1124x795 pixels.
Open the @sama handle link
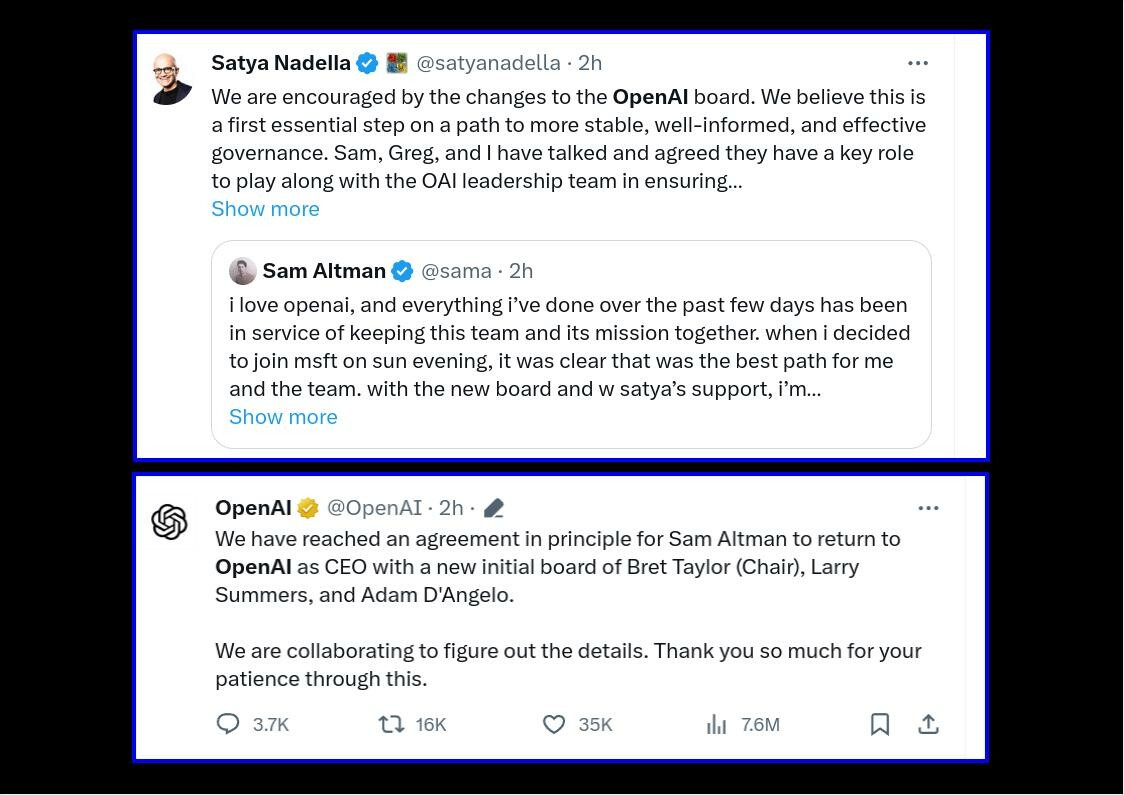(x=456, y=271)
